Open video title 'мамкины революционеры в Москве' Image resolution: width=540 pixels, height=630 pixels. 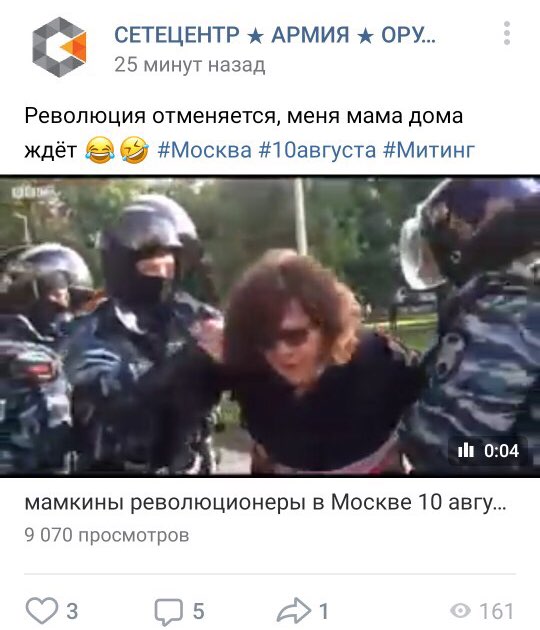pos(266,502)
